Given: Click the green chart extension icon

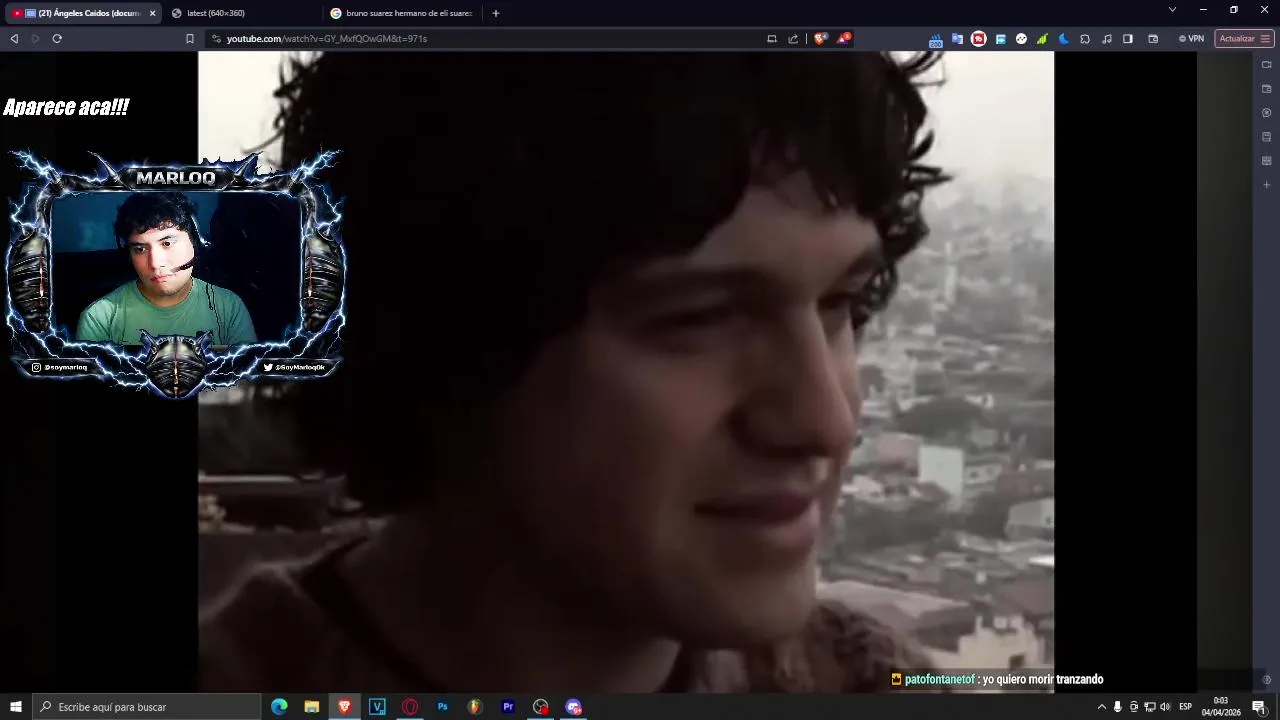Looking at the screenshot, I should [1042, 39].
